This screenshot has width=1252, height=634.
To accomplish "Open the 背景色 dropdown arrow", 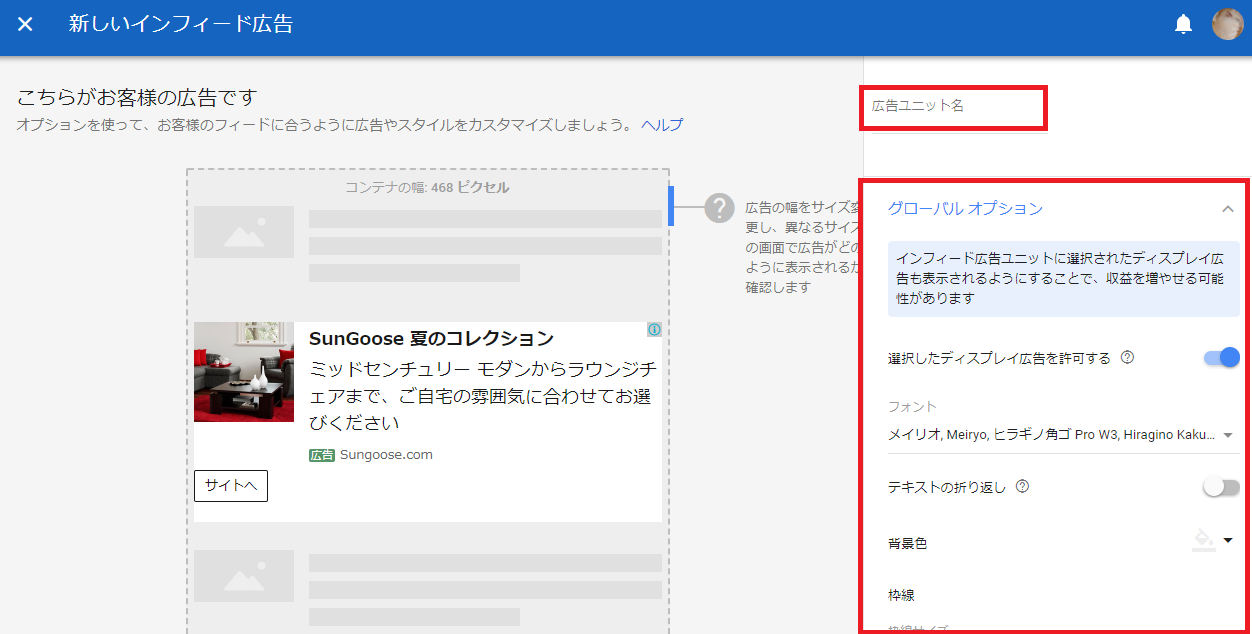I will point(1230,540).
